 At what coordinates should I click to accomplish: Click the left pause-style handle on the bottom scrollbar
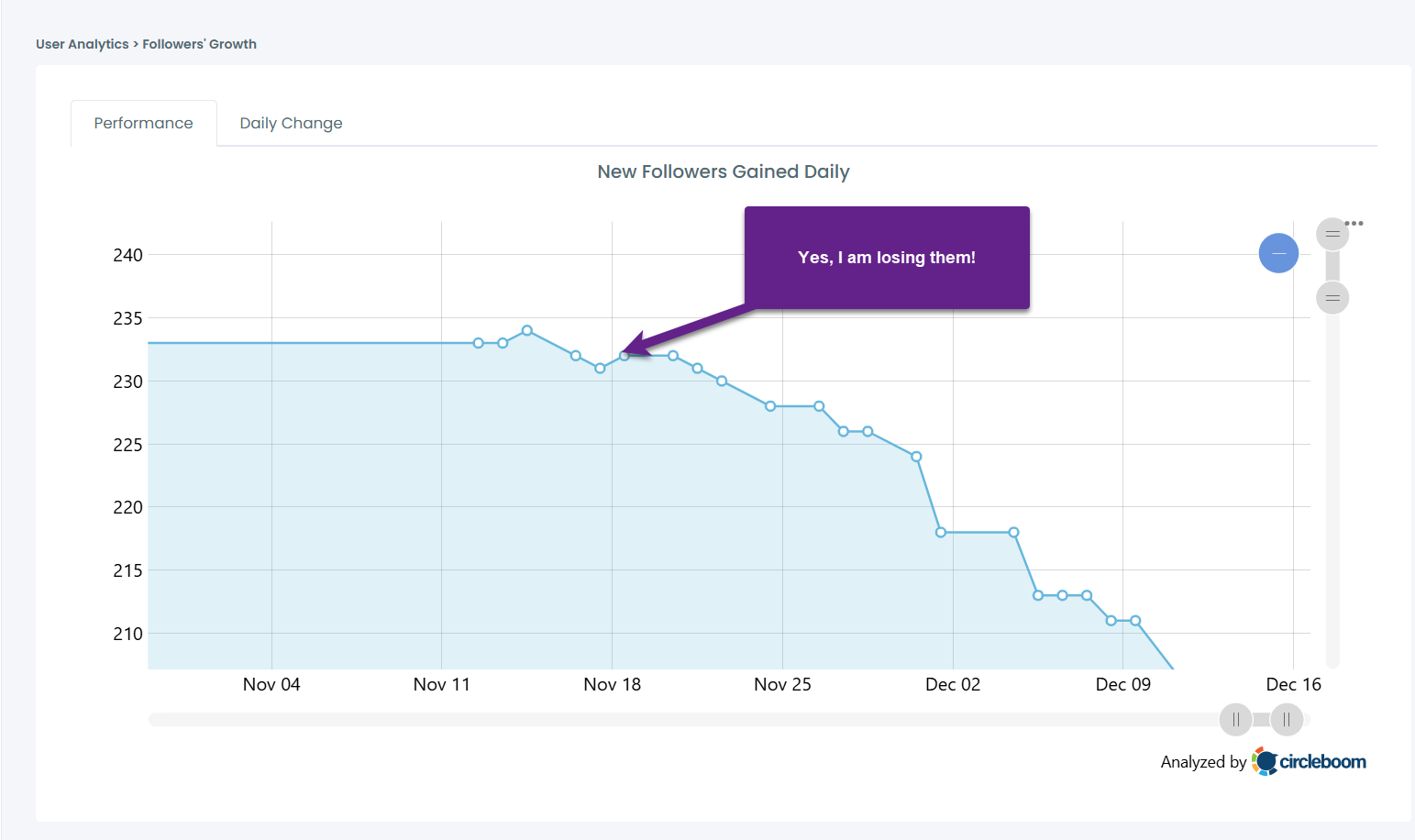[x=1235, y=720]
